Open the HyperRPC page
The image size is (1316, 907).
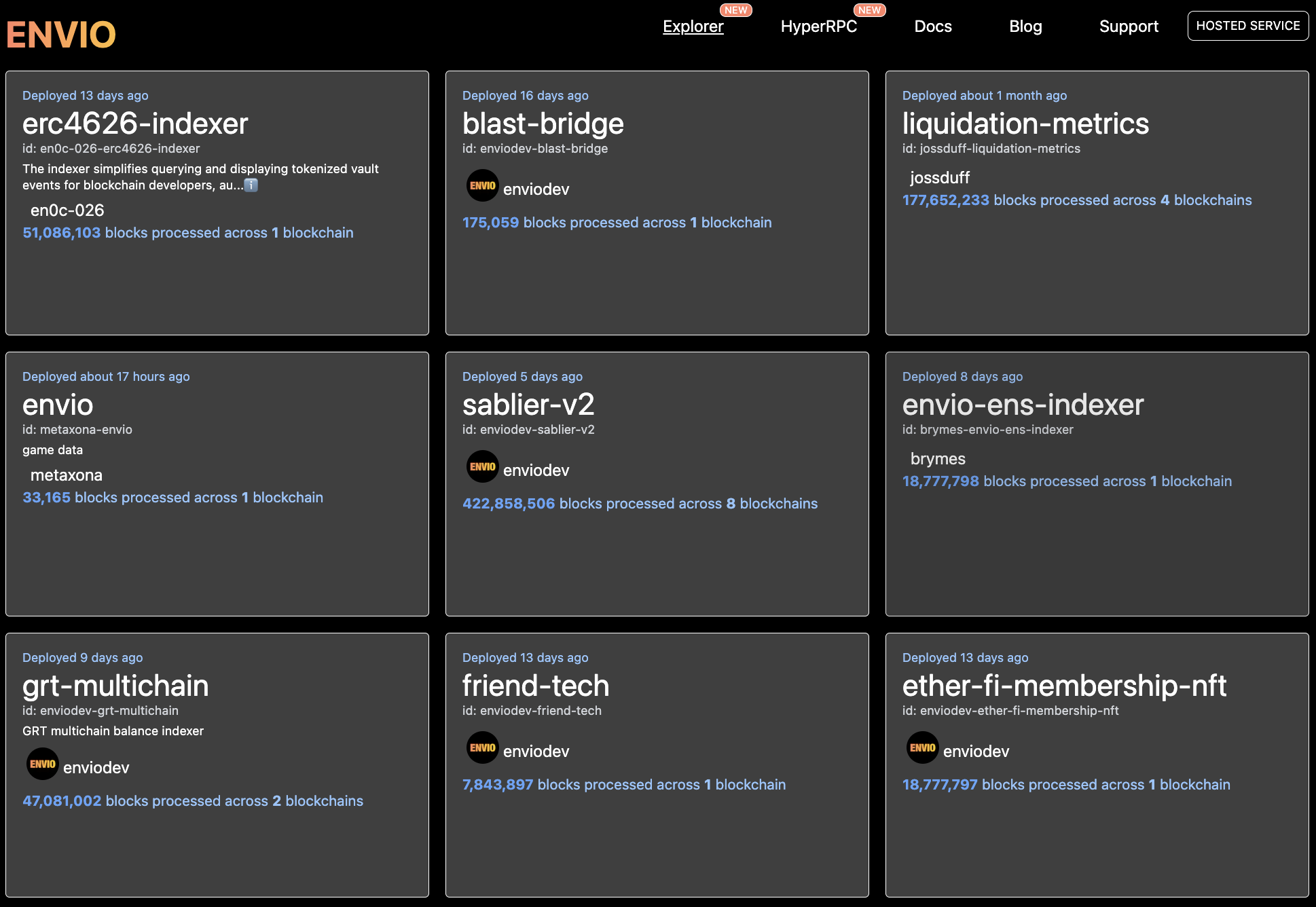point(819,26)
